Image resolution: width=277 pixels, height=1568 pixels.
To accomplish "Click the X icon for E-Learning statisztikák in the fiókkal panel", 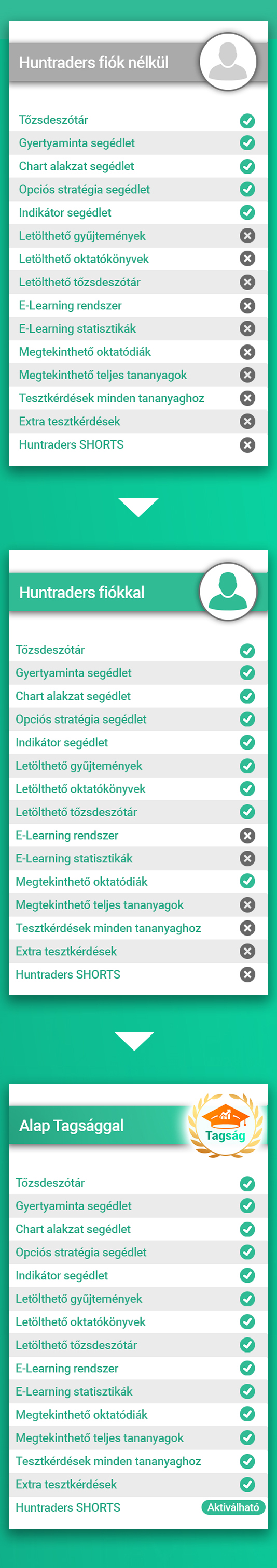I will (247, 858).
